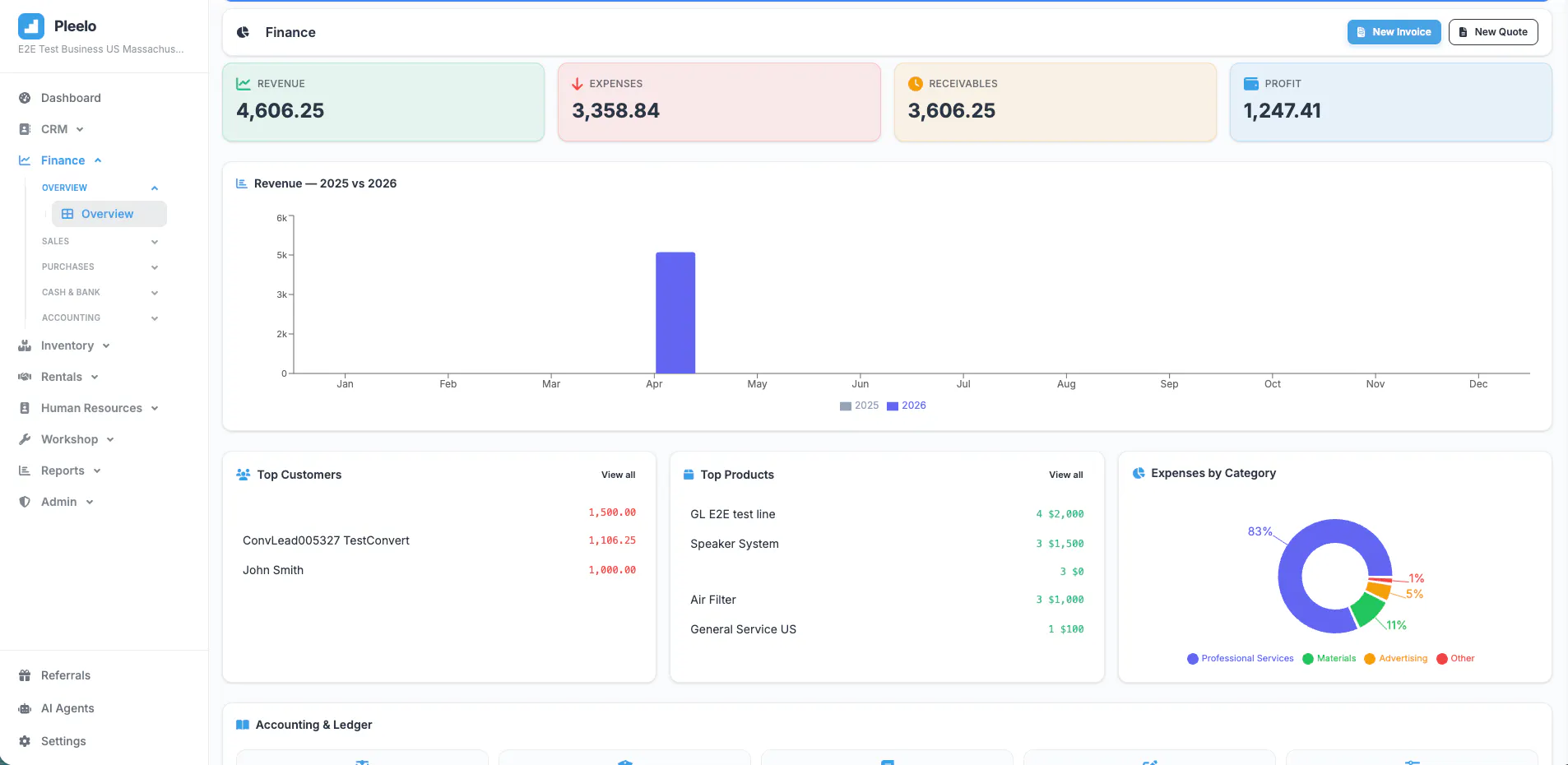Image resolution: width=1568 pixels, height=765 pixels.
Task: Click the Settings gear icon
Action: click(25, 741)
